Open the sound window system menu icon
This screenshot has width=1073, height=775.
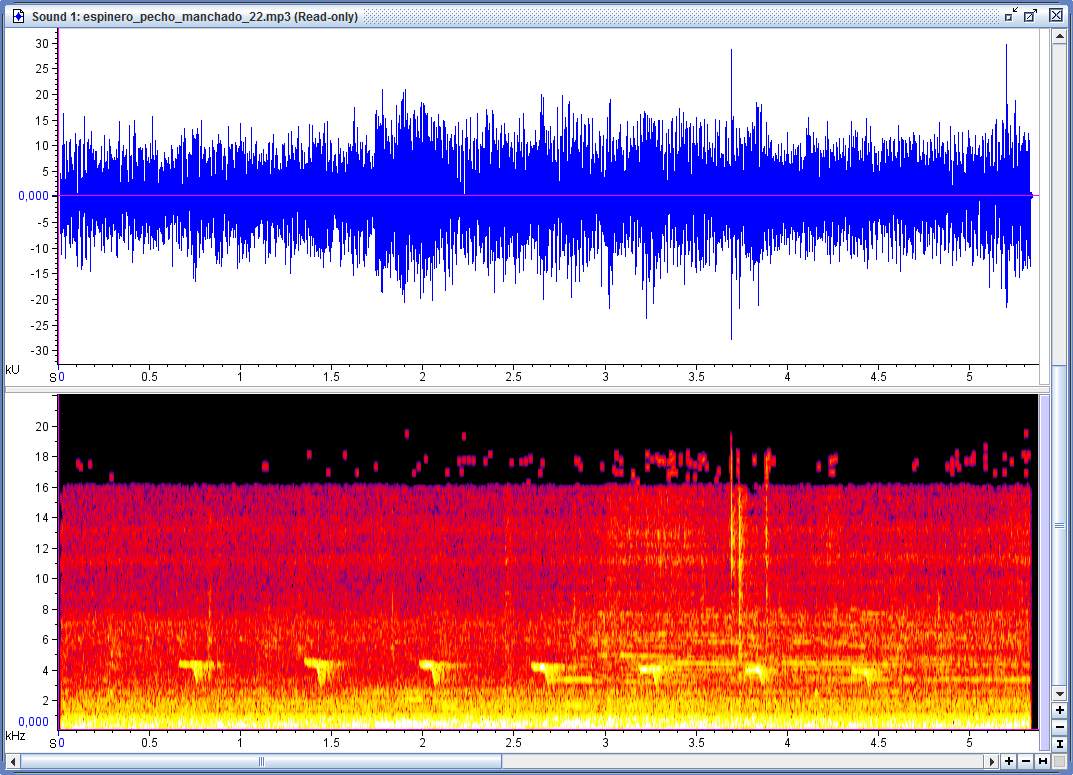coord(18,16)
